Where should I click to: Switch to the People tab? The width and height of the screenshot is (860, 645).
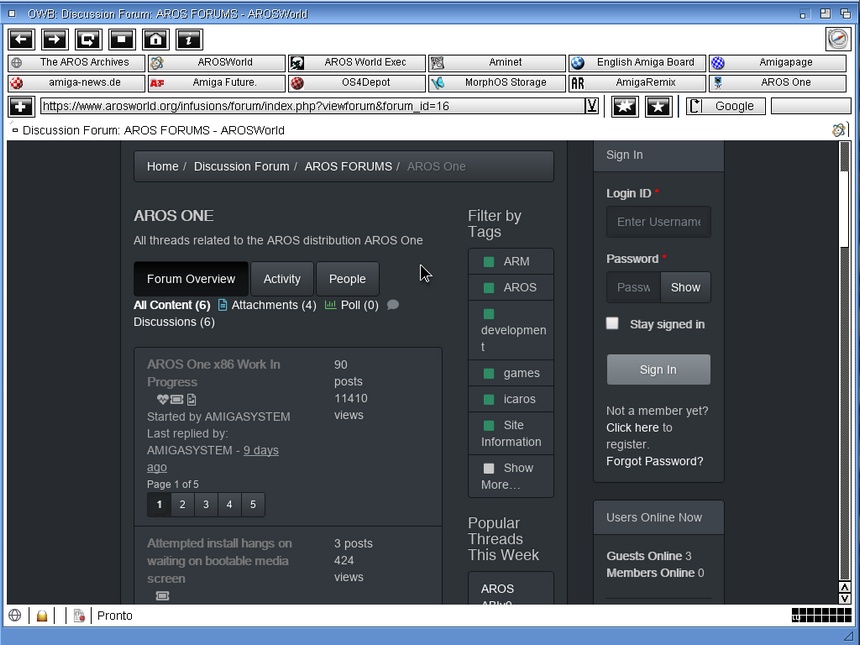pos(347,279)
